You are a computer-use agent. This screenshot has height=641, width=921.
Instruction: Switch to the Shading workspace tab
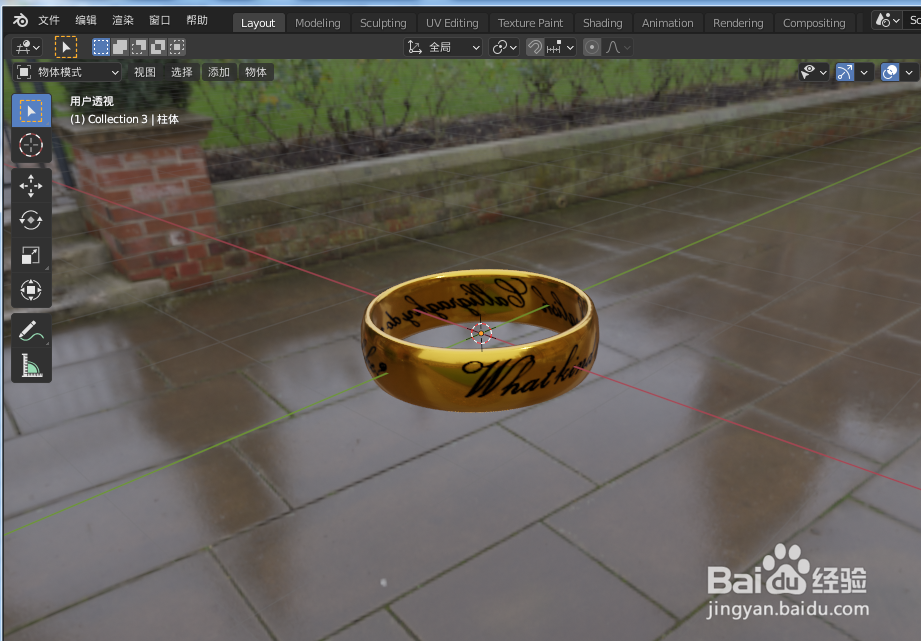603,23
